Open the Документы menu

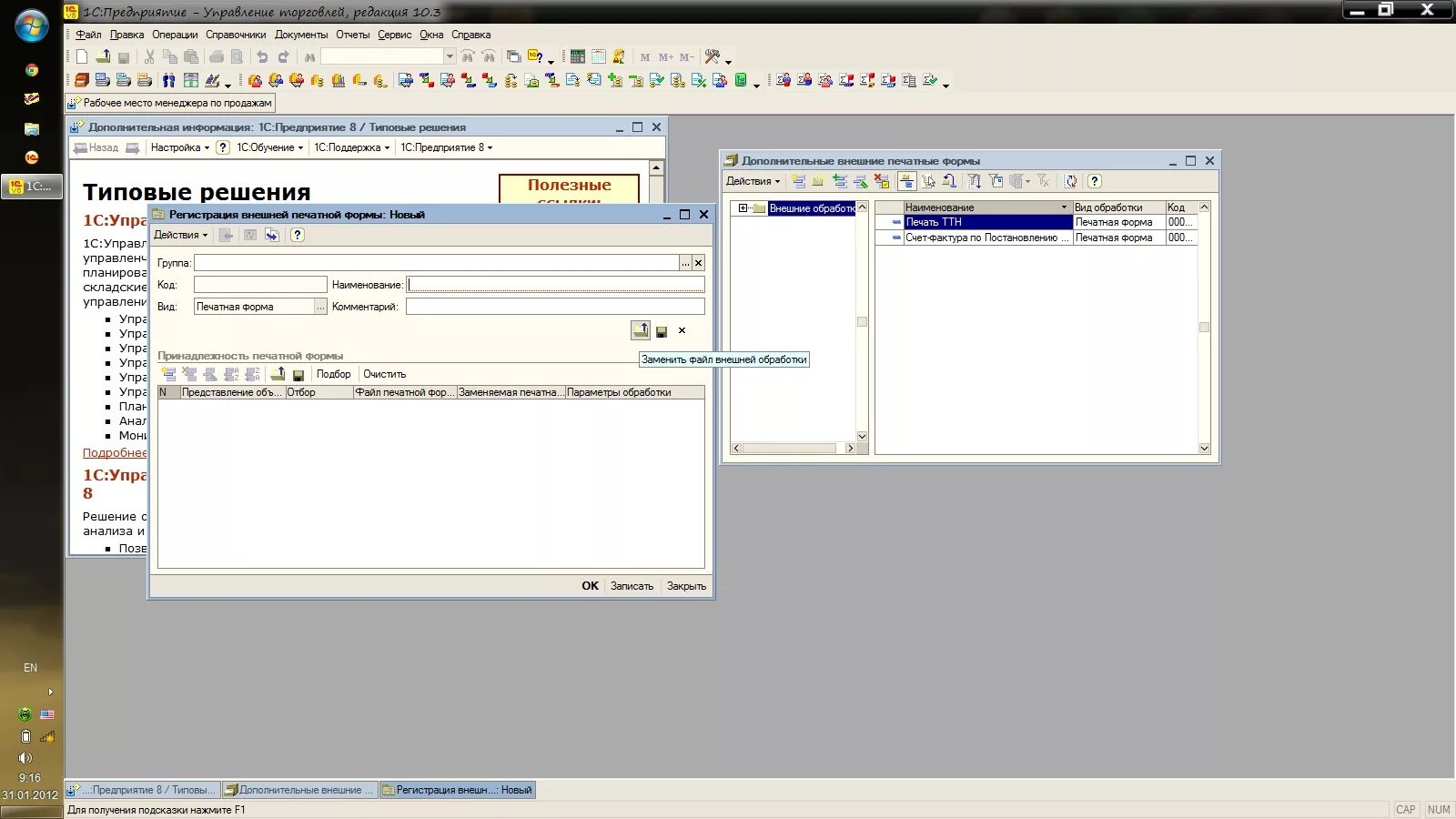pyautogui.click(x=301, y=35)
